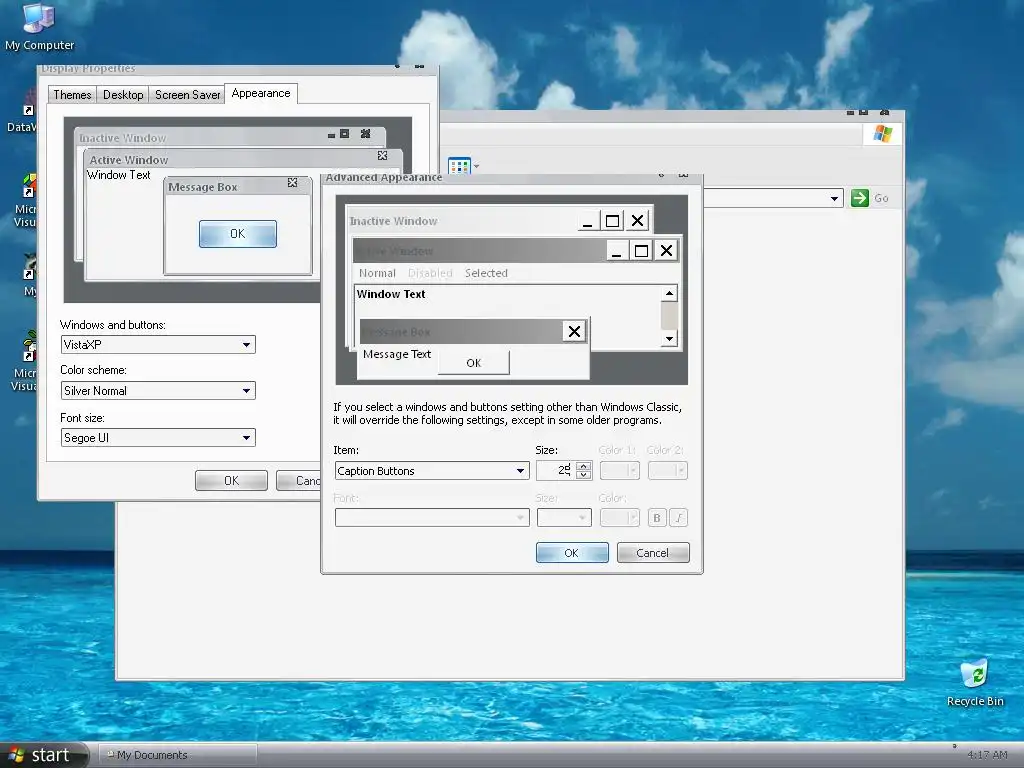Select the Appearance tab
The width and height of the screenshot is (1024, 768).
click(261, 93)
